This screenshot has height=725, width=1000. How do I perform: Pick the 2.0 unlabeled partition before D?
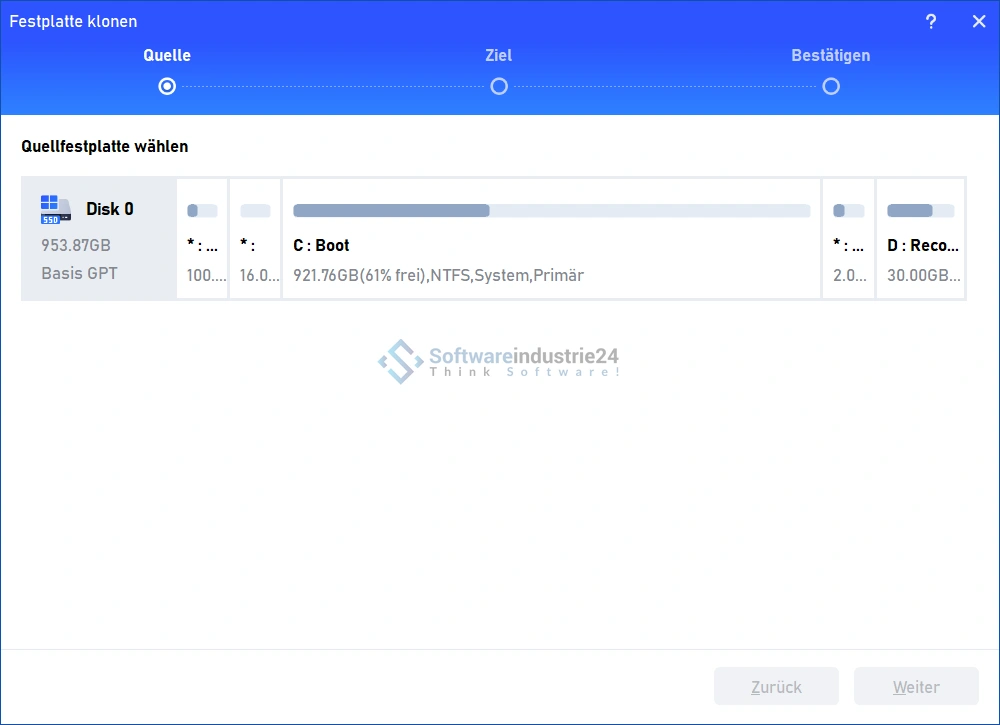coord(849,245)
